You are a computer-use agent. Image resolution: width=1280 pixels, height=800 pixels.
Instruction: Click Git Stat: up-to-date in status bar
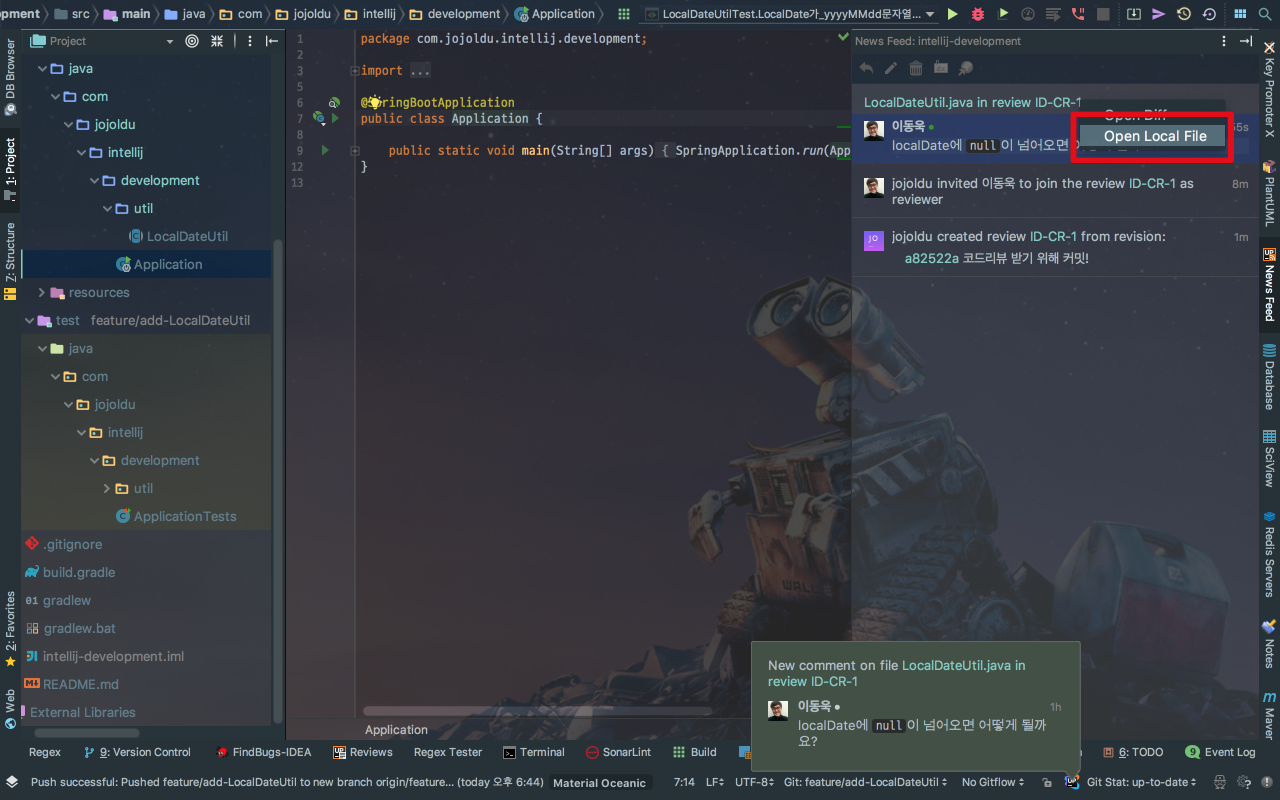click(x=1140, y=782)
